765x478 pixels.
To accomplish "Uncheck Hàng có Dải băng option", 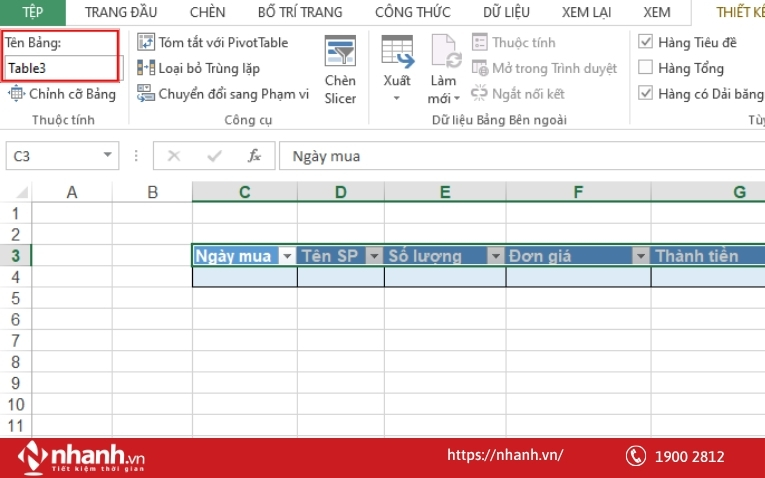I will pyautogui.click(x=646, y=94).
